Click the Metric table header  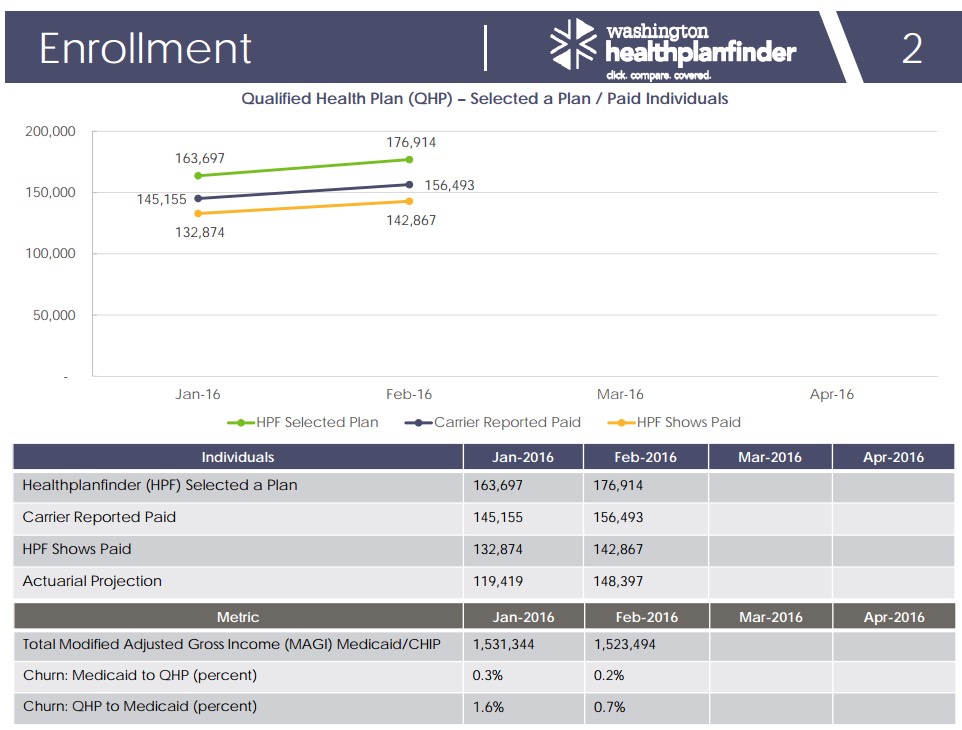coord(238,617)
